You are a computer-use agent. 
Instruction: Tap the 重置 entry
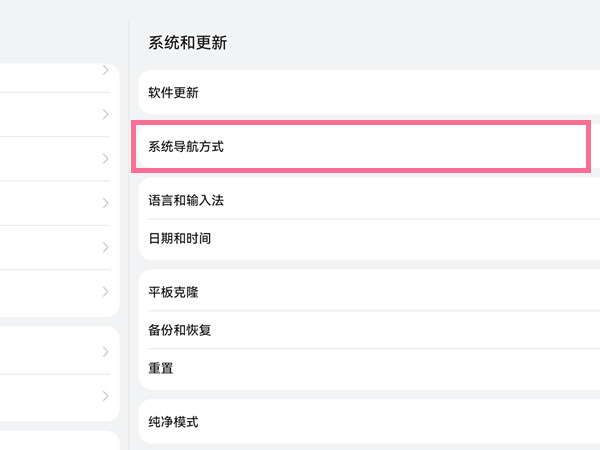[161, 368]
